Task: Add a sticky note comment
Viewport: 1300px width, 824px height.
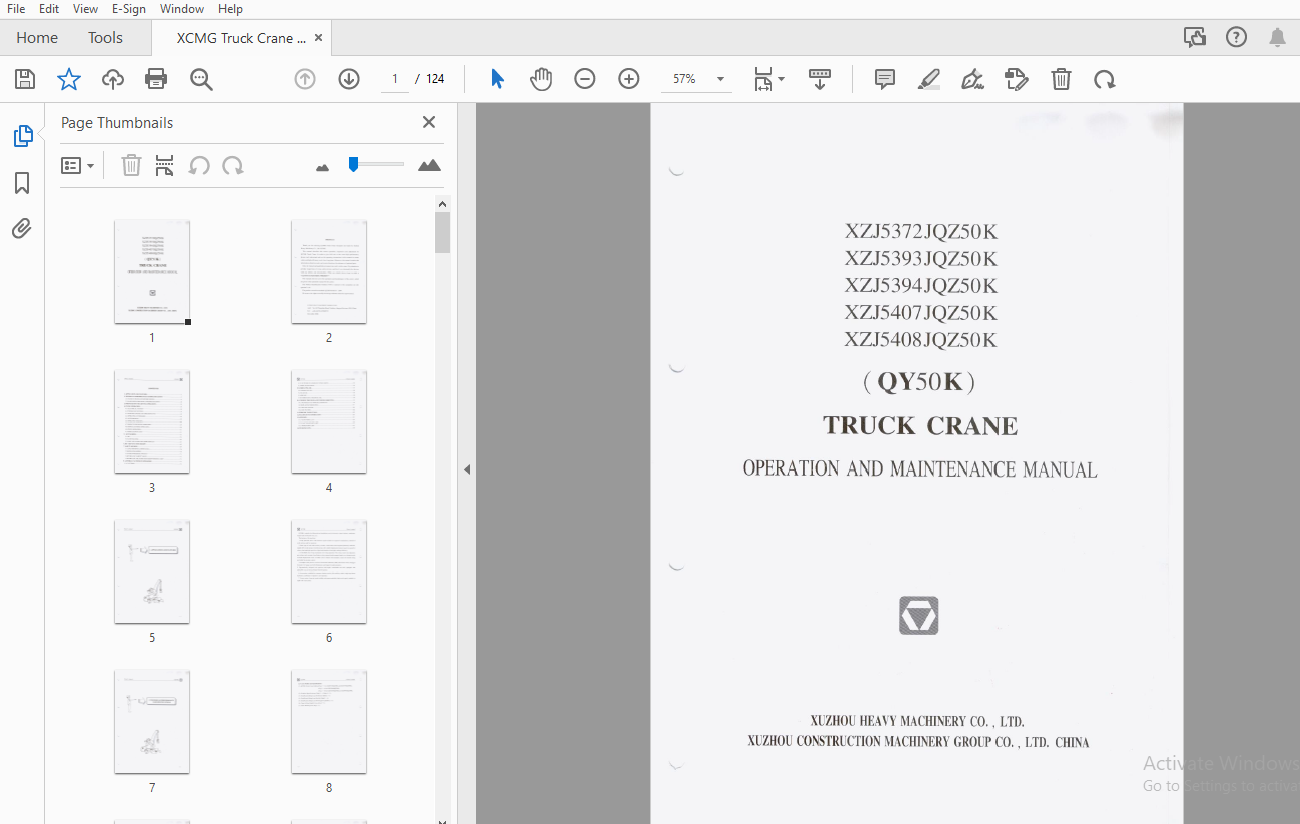Action: click(885, 79)
